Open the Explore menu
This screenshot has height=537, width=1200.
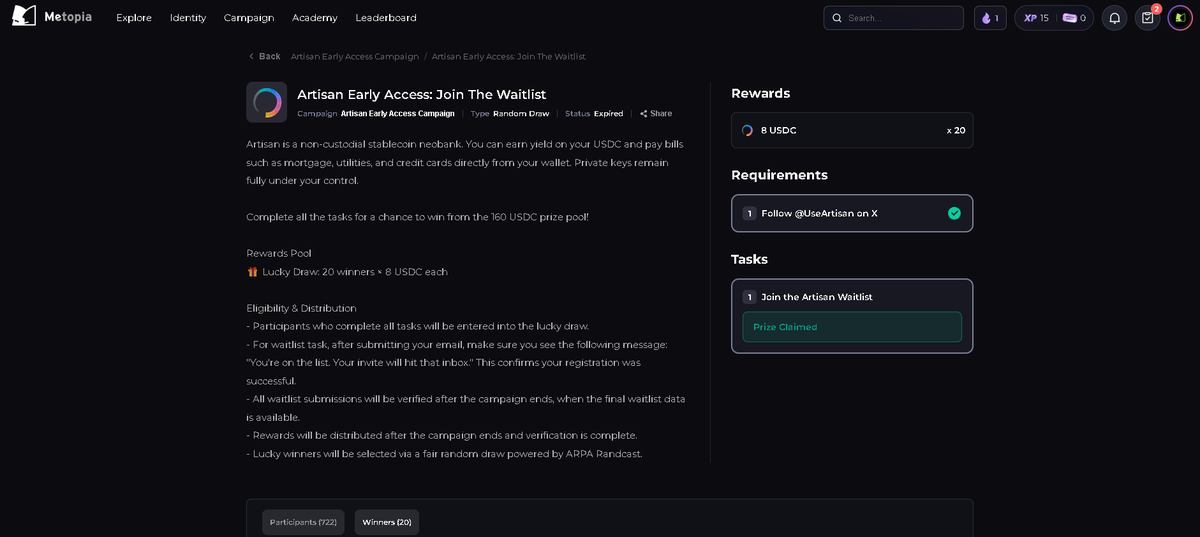[134, 18]
